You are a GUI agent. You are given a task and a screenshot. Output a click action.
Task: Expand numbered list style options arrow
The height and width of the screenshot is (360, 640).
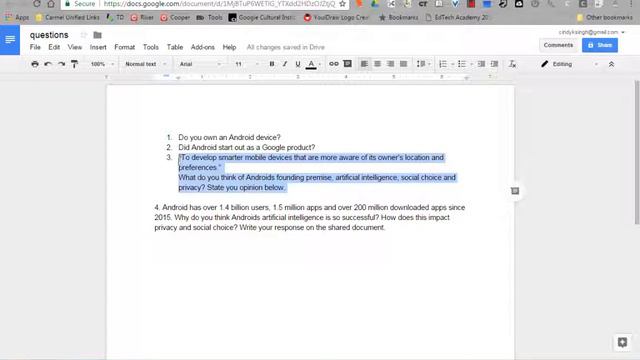pyautogui.click(x=452, y=64)
